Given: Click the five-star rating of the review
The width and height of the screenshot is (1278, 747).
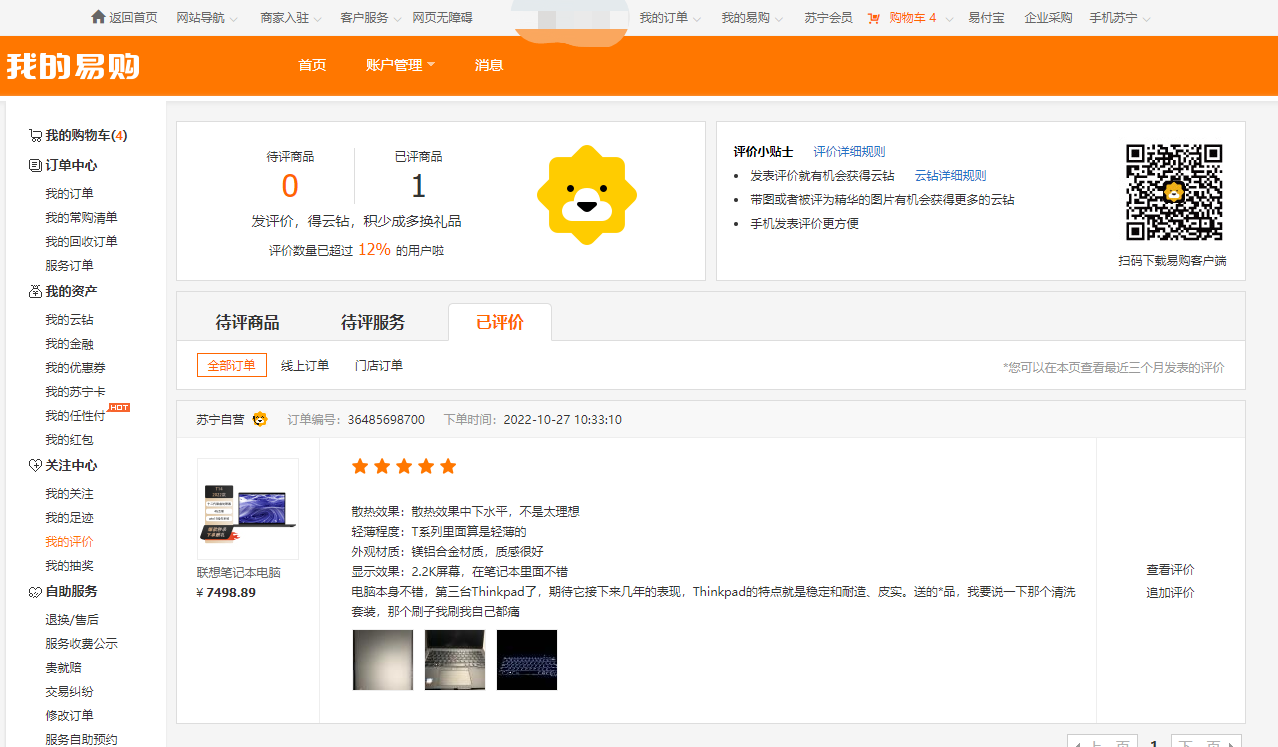Looking at the screenshot, I should pyautogui.click(x=404, y=466).
